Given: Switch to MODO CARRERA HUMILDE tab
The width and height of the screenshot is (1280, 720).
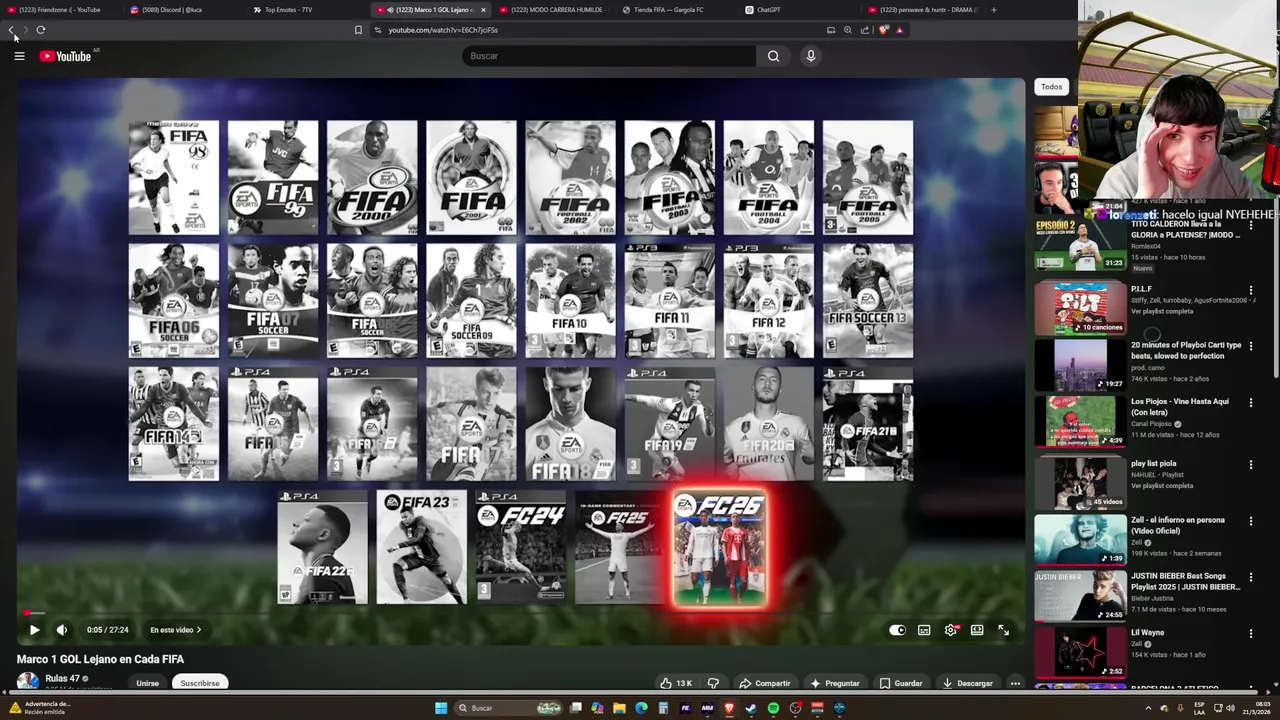Looking at the screenshot, I should coord(552,10).
